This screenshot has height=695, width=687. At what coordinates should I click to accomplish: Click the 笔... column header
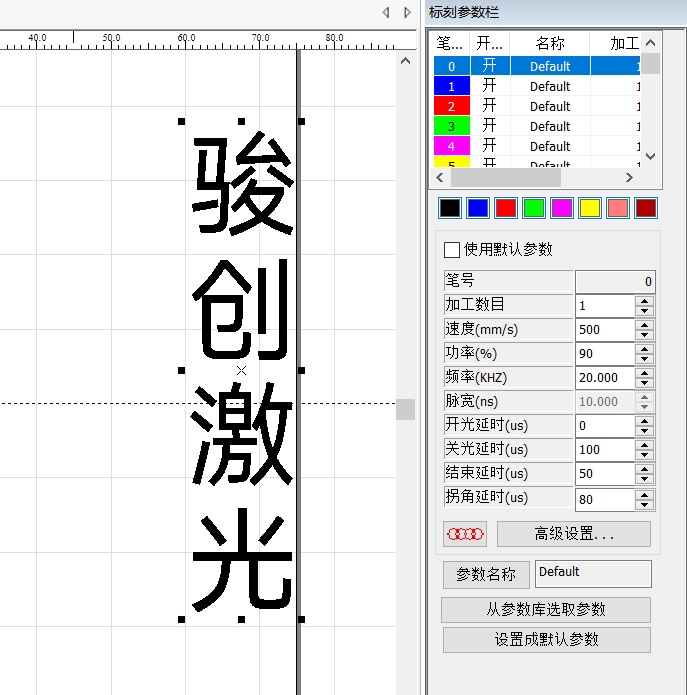coord(450,43)
